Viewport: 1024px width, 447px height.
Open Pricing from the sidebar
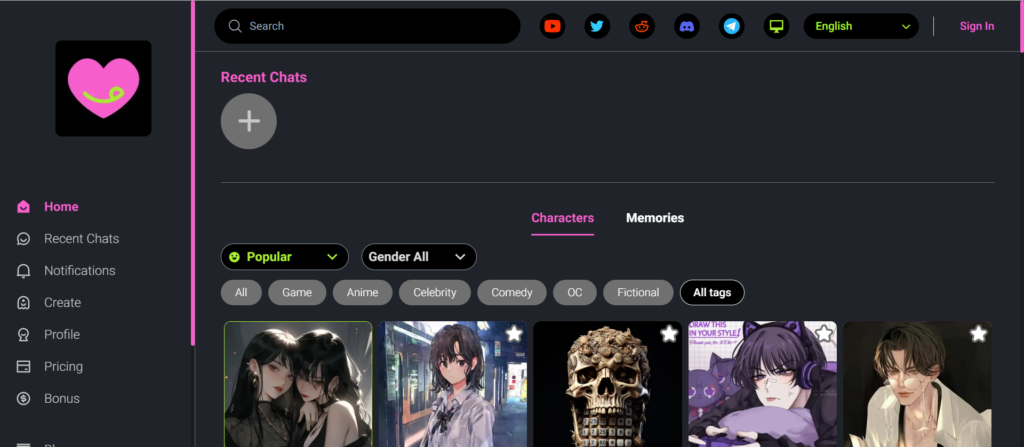click(x=63, y=367)
